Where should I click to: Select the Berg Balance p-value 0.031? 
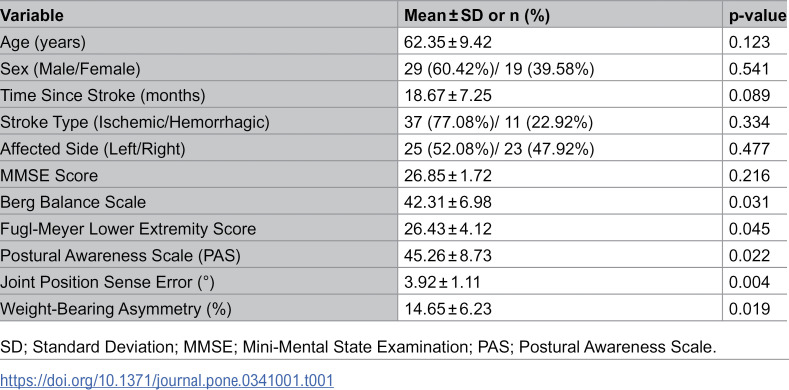[749, 202]
